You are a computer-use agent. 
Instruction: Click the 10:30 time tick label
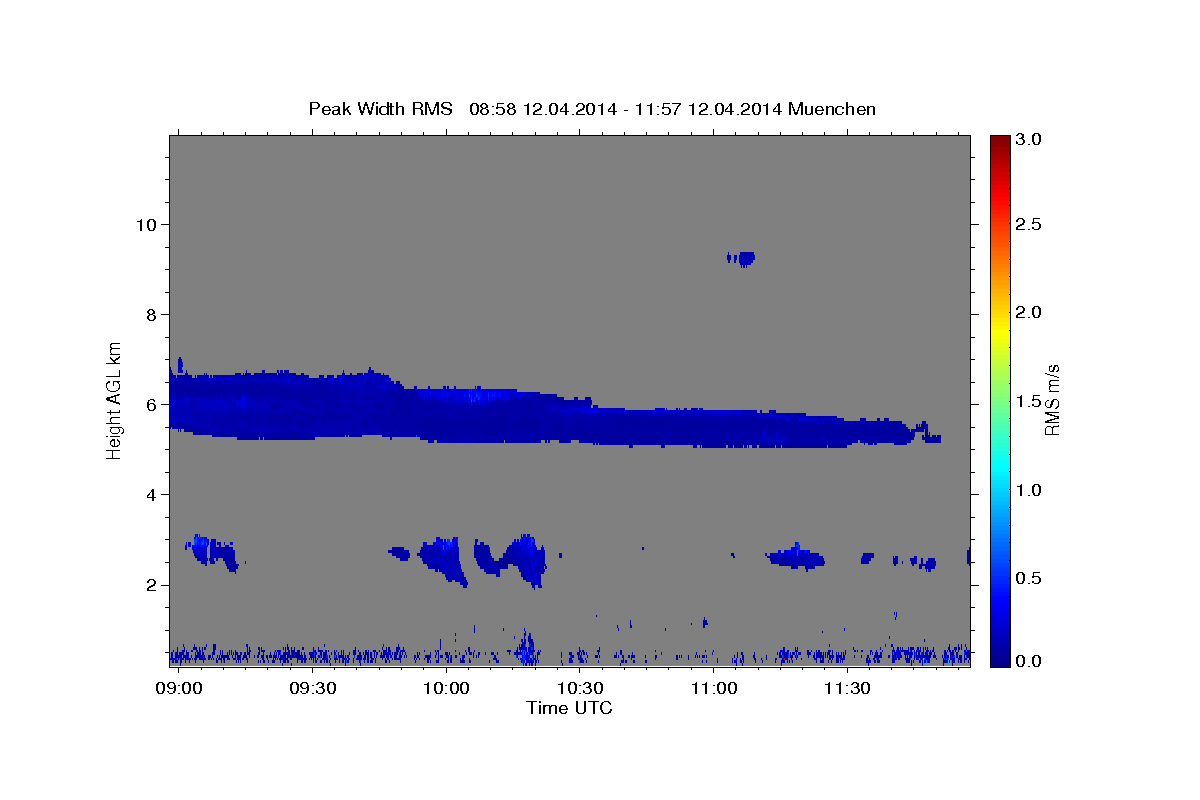pos(580,689)
